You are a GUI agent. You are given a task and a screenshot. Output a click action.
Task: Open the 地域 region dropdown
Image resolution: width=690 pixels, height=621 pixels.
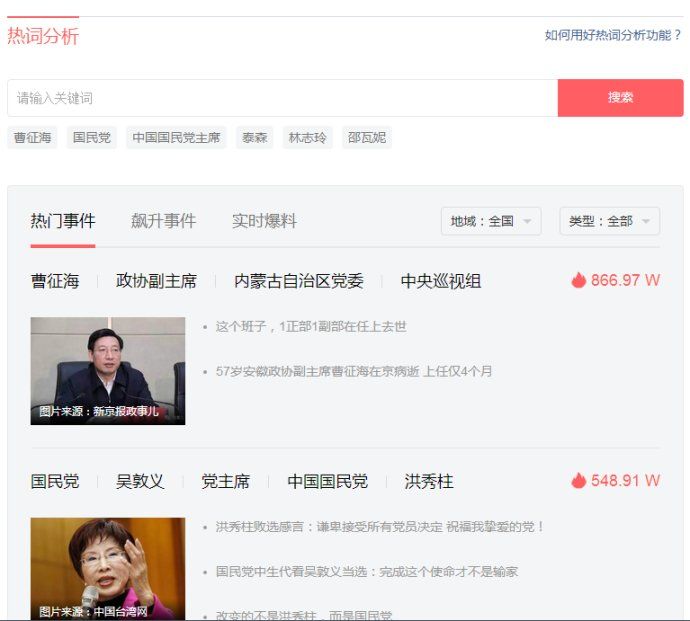[491, 221]
